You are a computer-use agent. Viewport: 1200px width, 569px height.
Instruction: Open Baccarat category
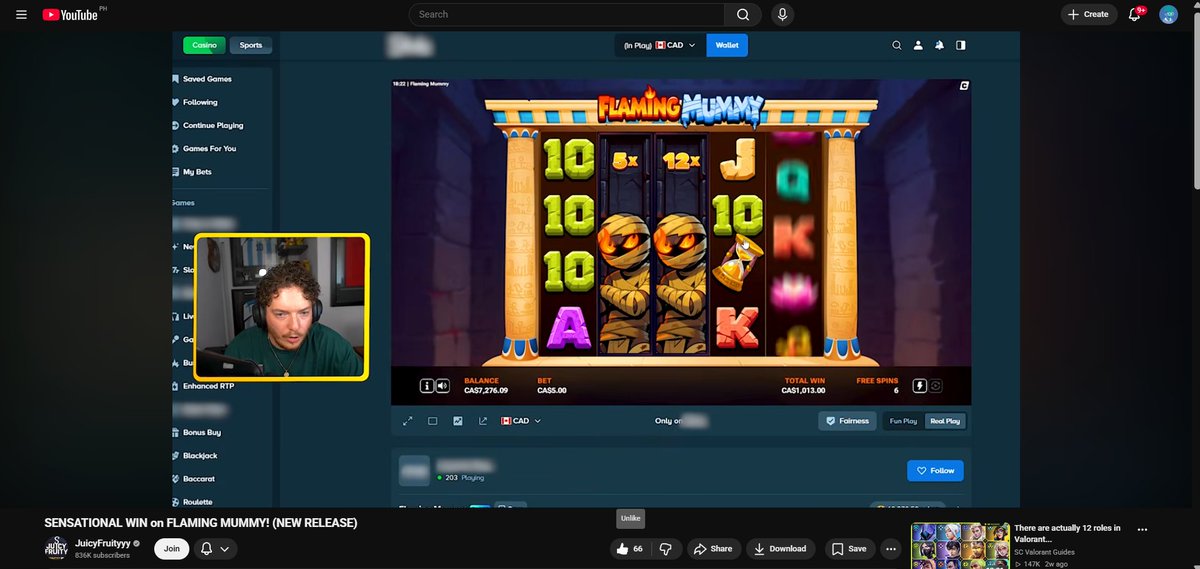coord(199,479)
